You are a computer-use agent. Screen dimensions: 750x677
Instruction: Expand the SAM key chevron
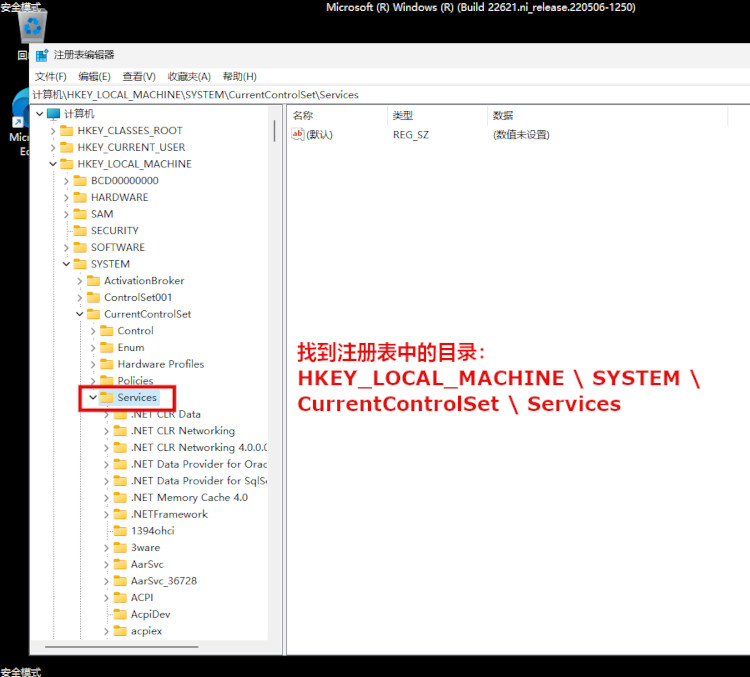click(66, 214)
